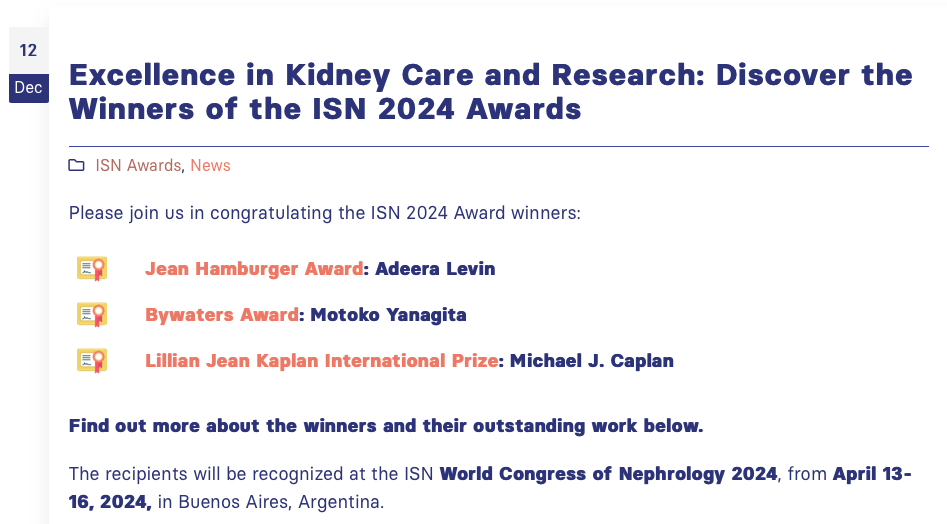Click the Dec month date badge
Viewport: 947px width, 524px height.
pos(28,88)
